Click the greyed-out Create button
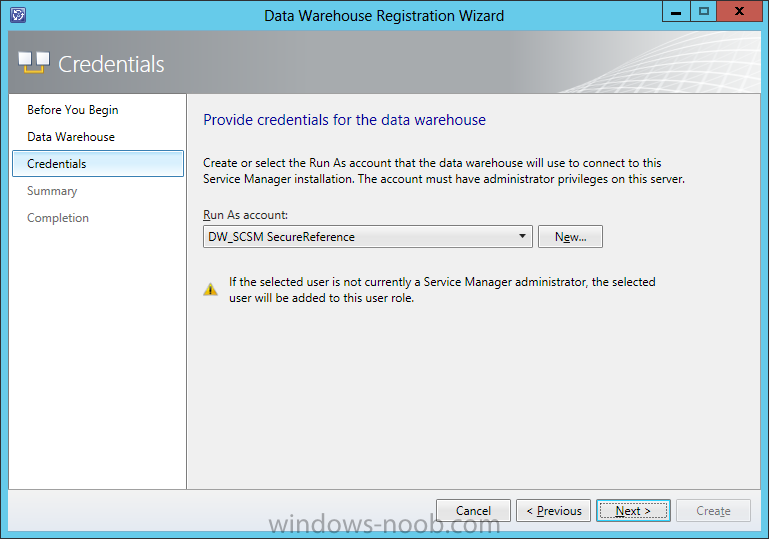Image resolution: width=769 pixels, height=539 pixels. 713,511
